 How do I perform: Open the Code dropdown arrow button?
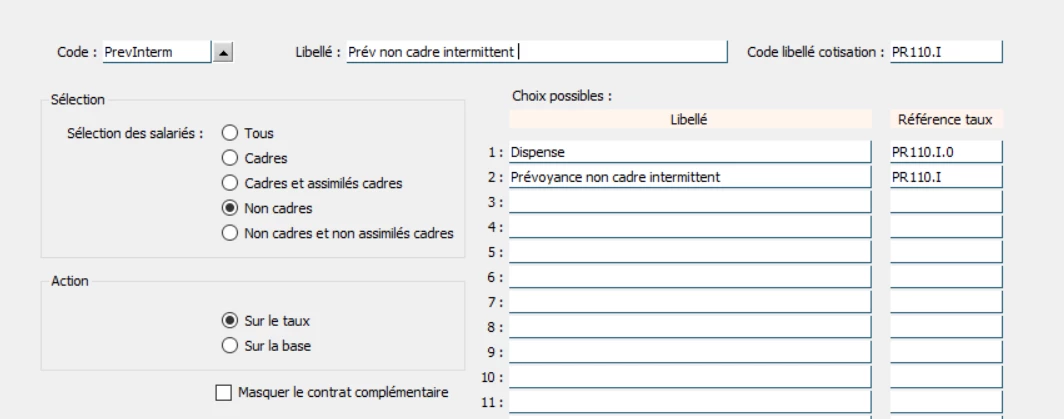point(221,52)
